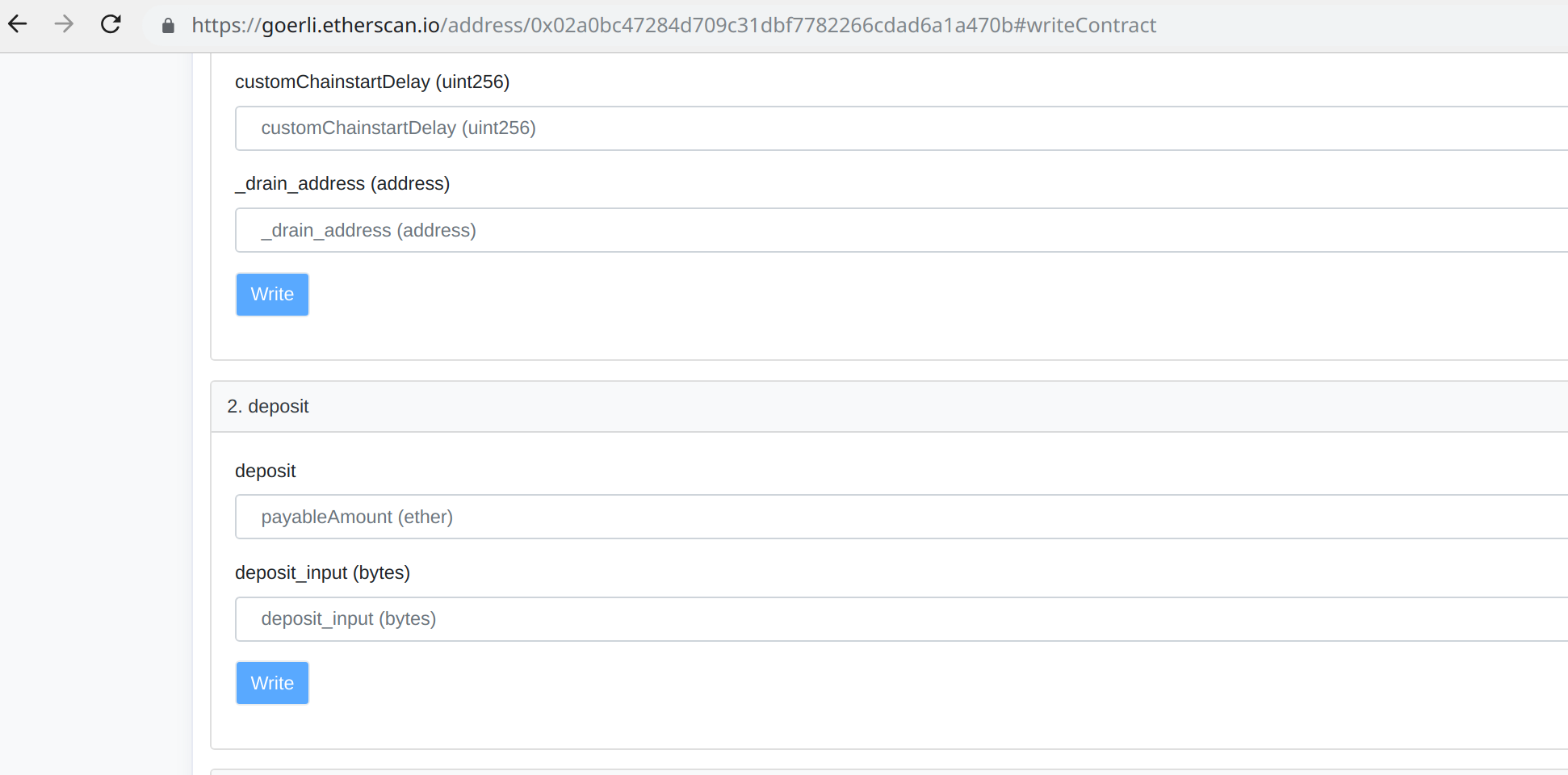
Task: Click the customChainstartDelay (uint256) label text
Action: tap(372, 82)
